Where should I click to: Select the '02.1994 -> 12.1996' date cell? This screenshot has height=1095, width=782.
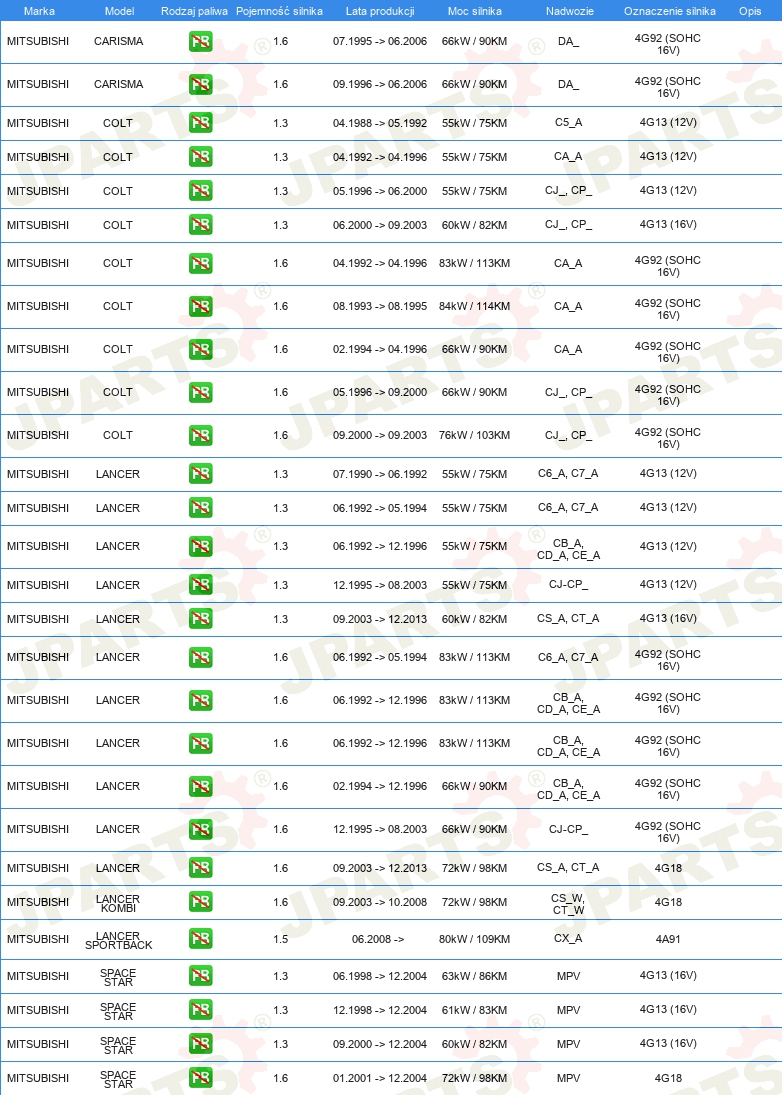(x=380, y=786)
